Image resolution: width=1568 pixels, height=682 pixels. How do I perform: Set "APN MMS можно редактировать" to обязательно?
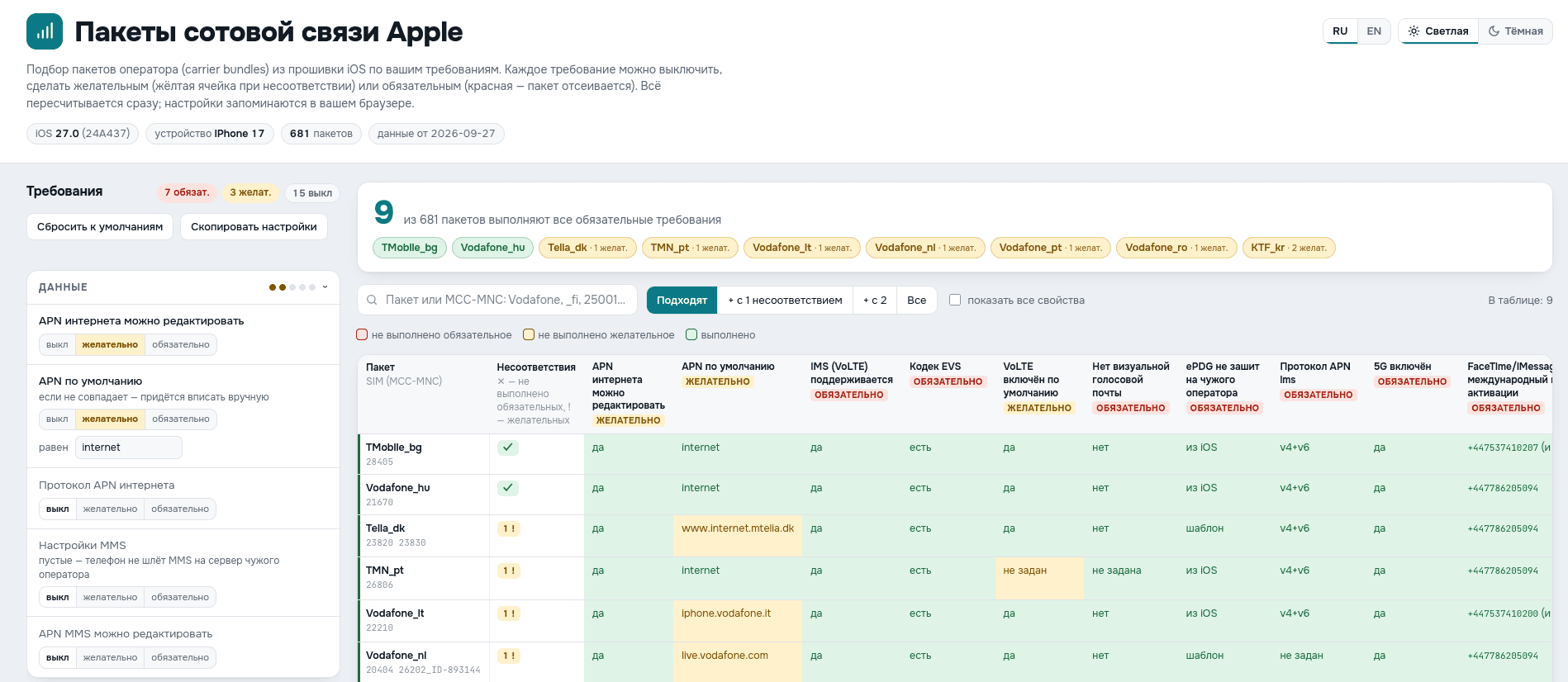click(x=180, y=658)
